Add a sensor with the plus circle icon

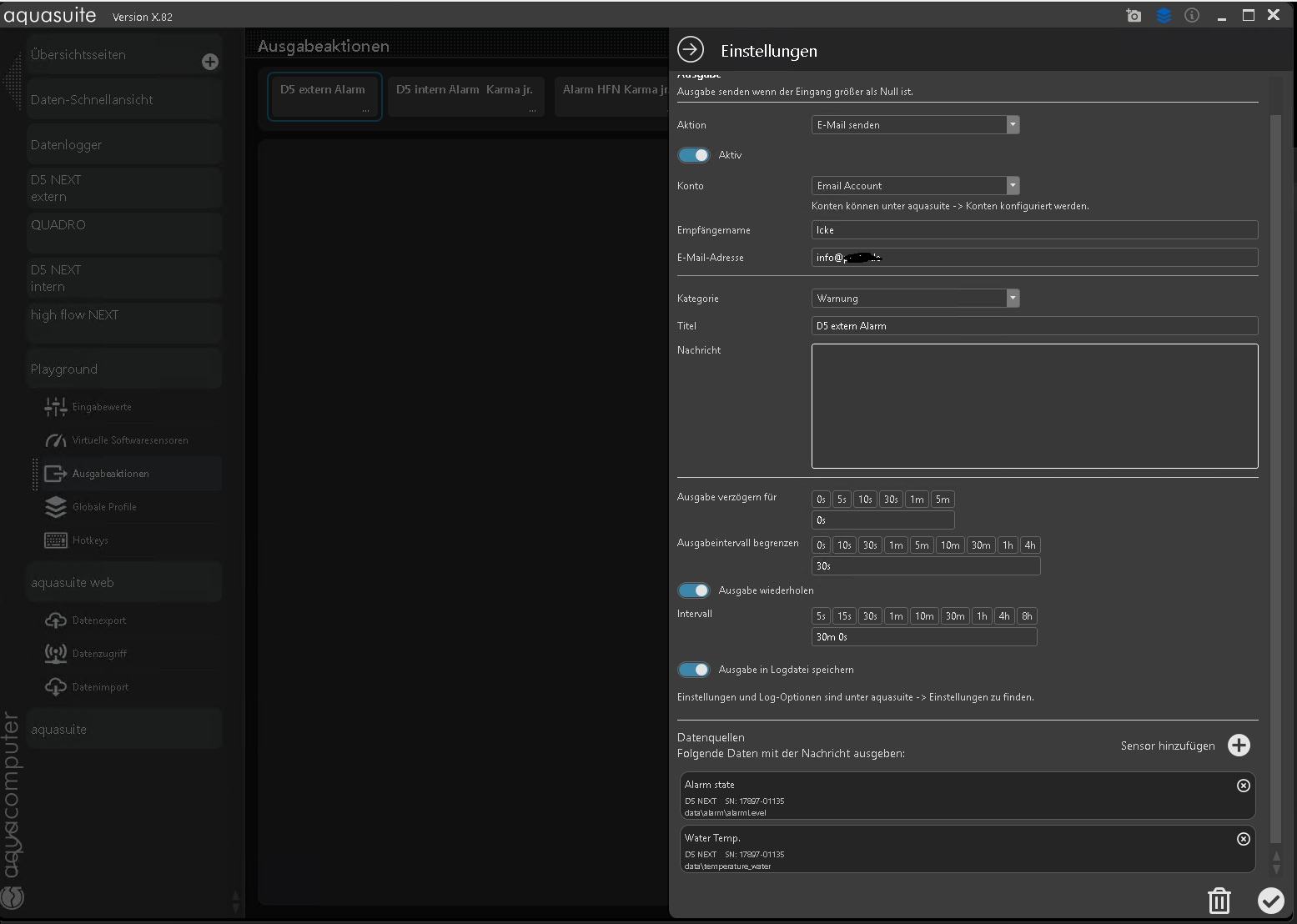tap(1239, 746)
